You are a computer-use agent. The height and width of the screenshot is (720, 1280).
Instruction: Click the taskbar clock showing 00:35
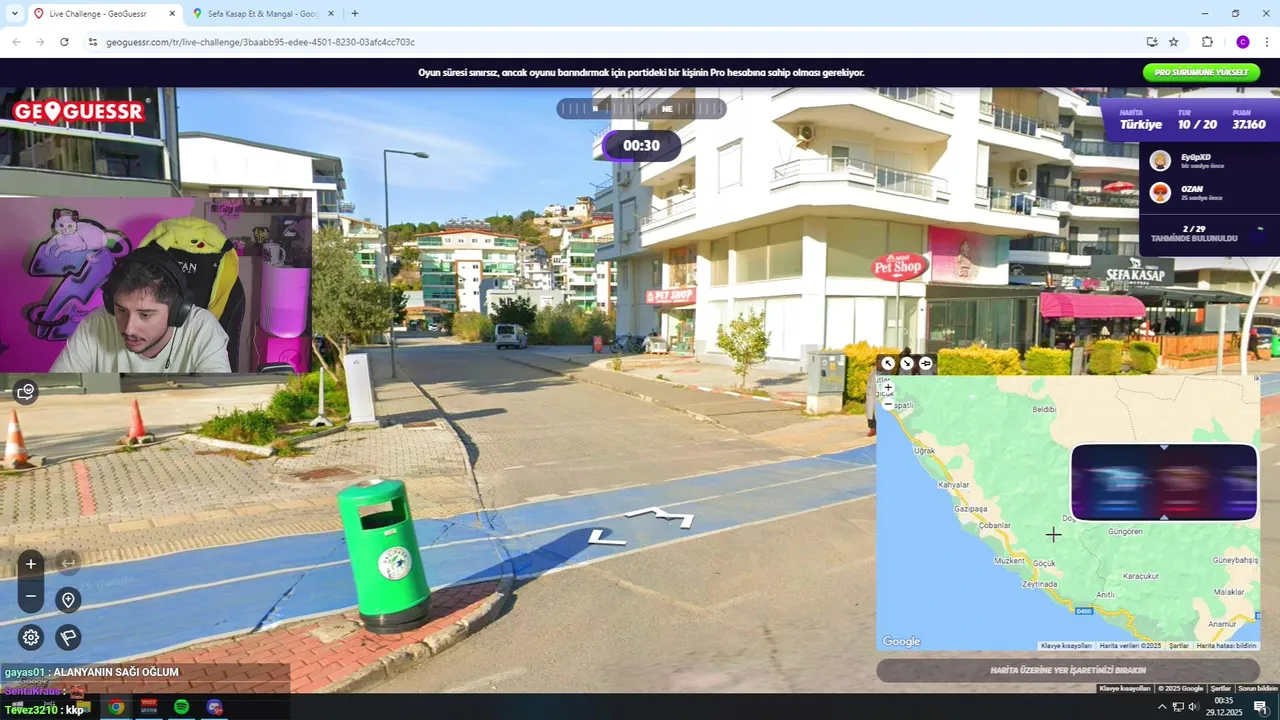[1224, 706]
